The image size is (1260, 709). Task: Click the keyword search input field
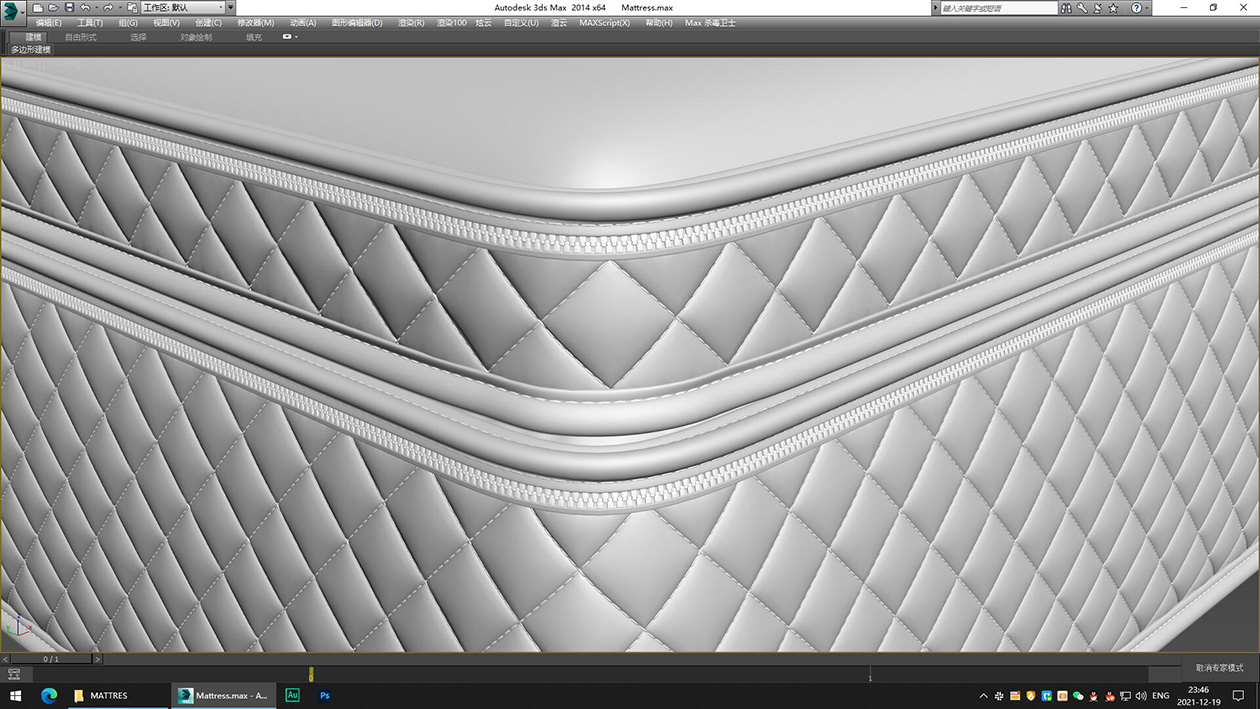998,8
